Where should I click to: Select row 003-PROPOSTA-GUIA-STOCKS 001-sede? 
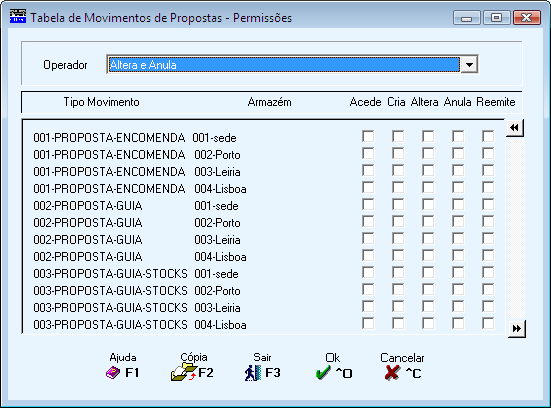click(x=264, y=274)
